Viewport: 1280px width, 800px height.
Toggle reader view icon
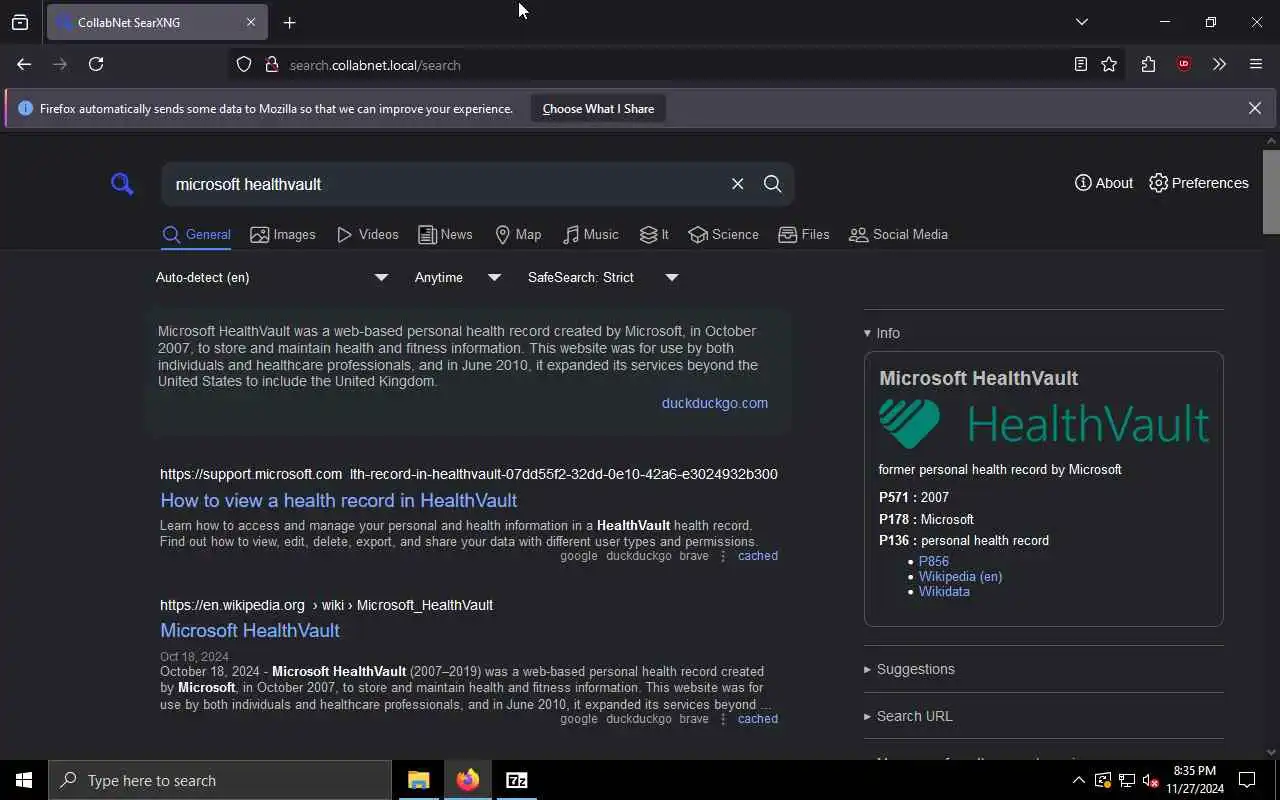click(x=1081, y=64)
